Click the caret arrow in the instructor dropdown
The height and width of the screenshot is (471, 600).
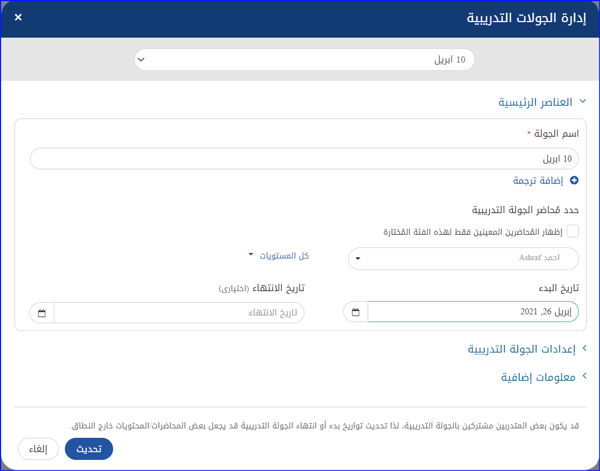coord(357,259)
